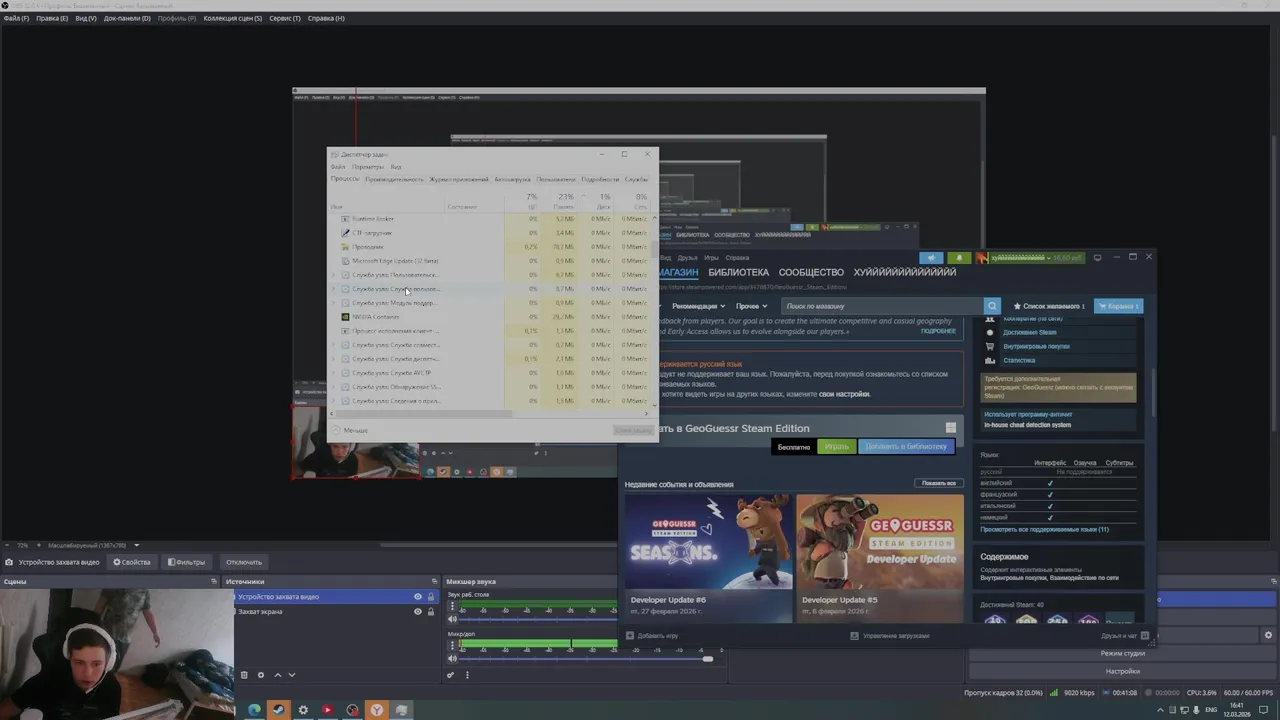Open virtual camera settings gear icon
The image size is (1280, 720).
pos(1268,635)
